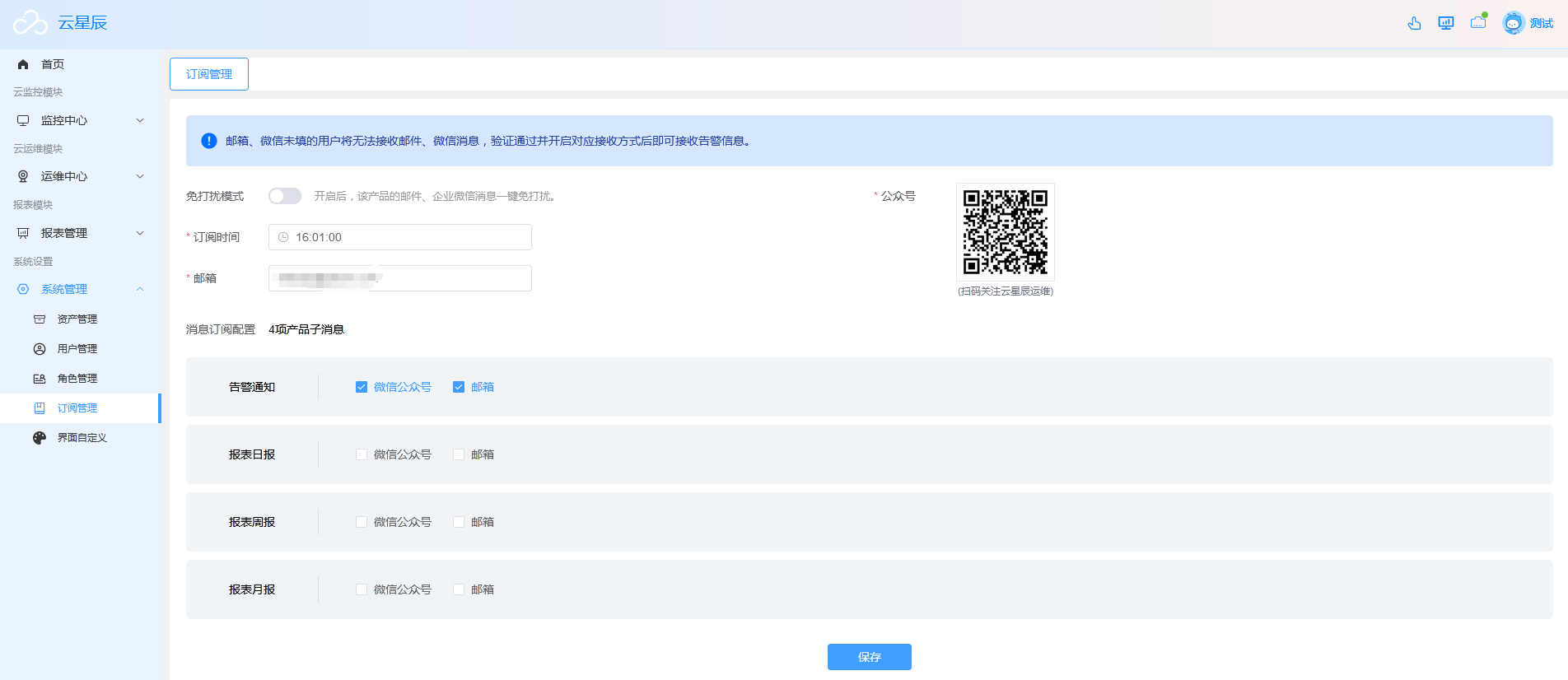
Task: Open 界面自定义 menu item
Action: tap(81, 438)
